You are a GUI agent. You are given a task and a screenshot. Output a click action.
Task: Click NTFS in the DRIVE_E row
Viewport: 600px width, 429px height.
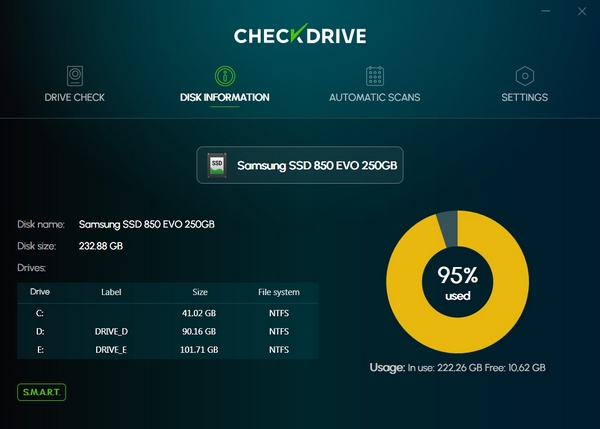point(279,350)
